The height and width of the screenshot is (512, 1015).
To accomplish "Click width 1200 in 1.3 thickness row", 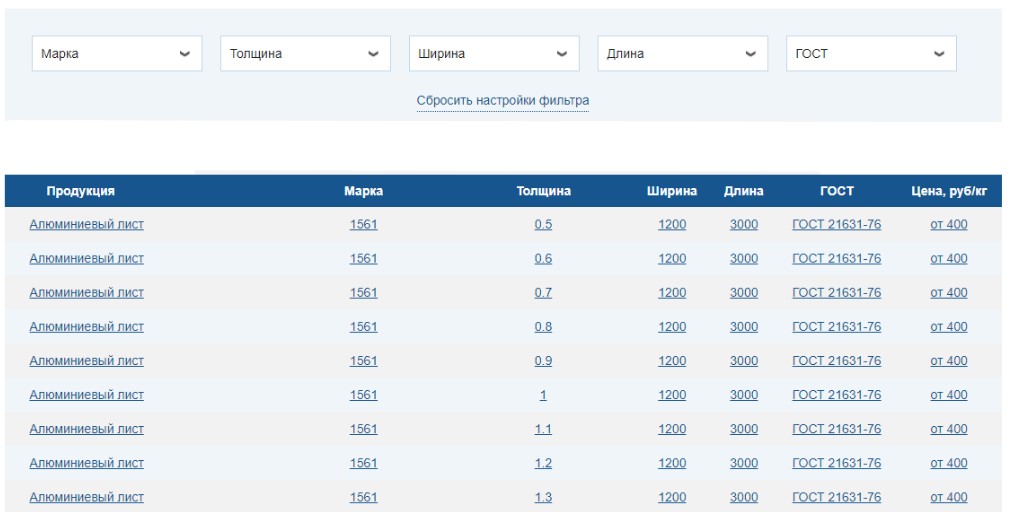I will click(672, 497).
